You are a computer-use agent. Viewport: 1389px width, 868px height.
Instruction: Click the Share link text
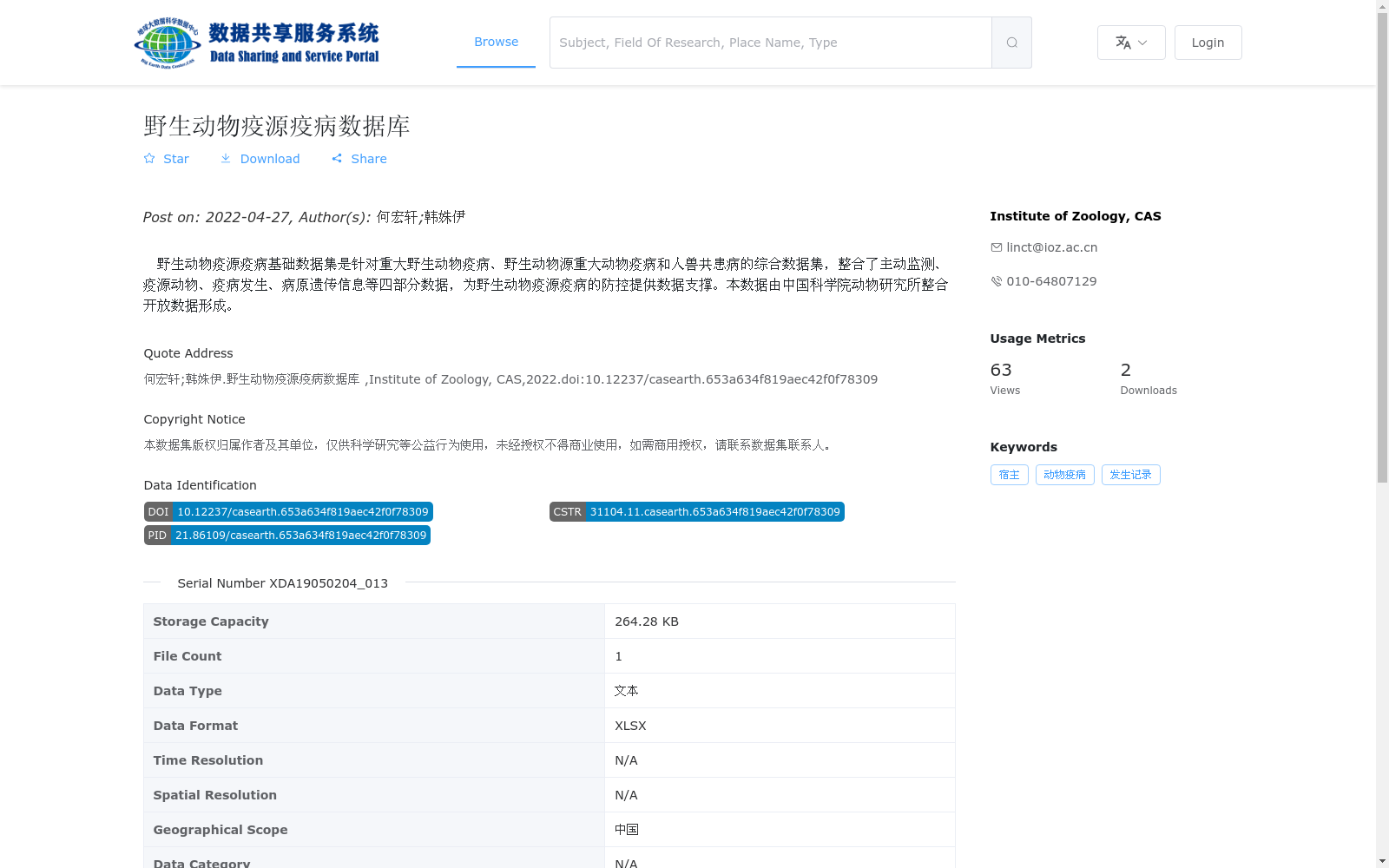tap(369, 159)
